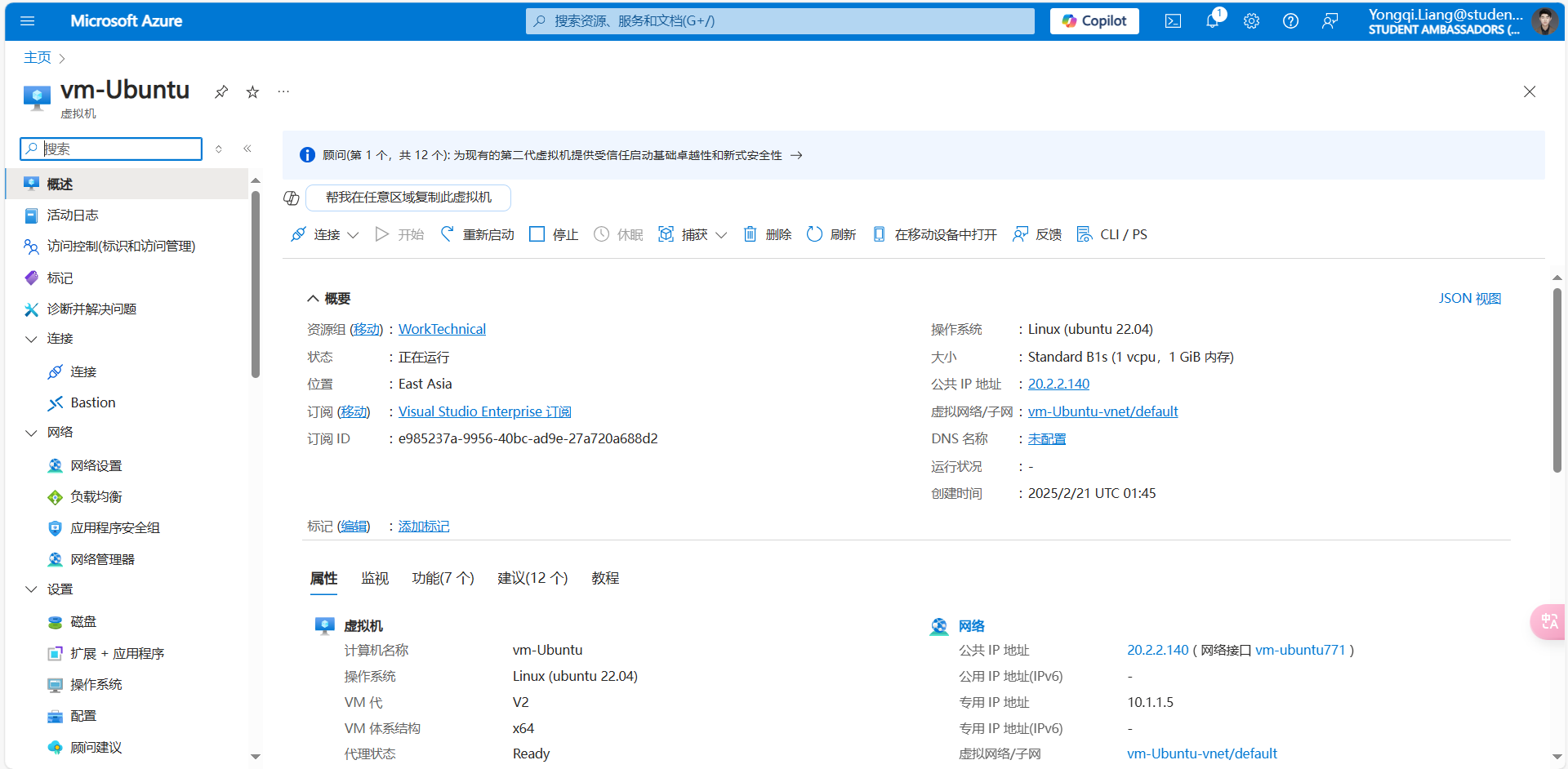Image resolution: width=1568 pixels, height=769 pixels.
Task: Open more options ellipsis beside vm-Ubuntu
Action: [x=283, y=91]
